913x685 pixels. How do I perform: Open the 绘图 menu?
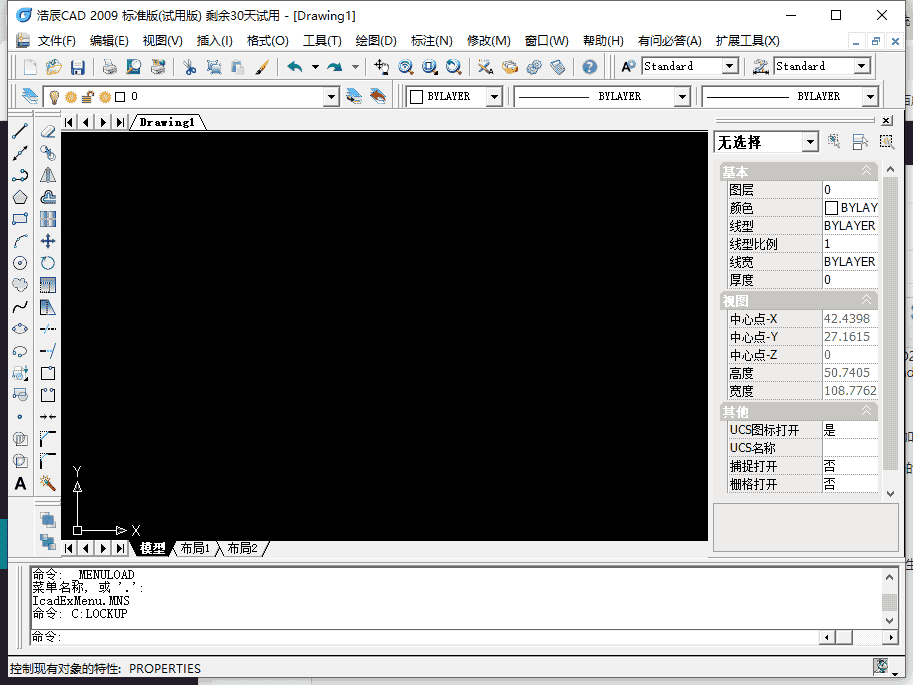pyautogui.click(x=375, y=40)
